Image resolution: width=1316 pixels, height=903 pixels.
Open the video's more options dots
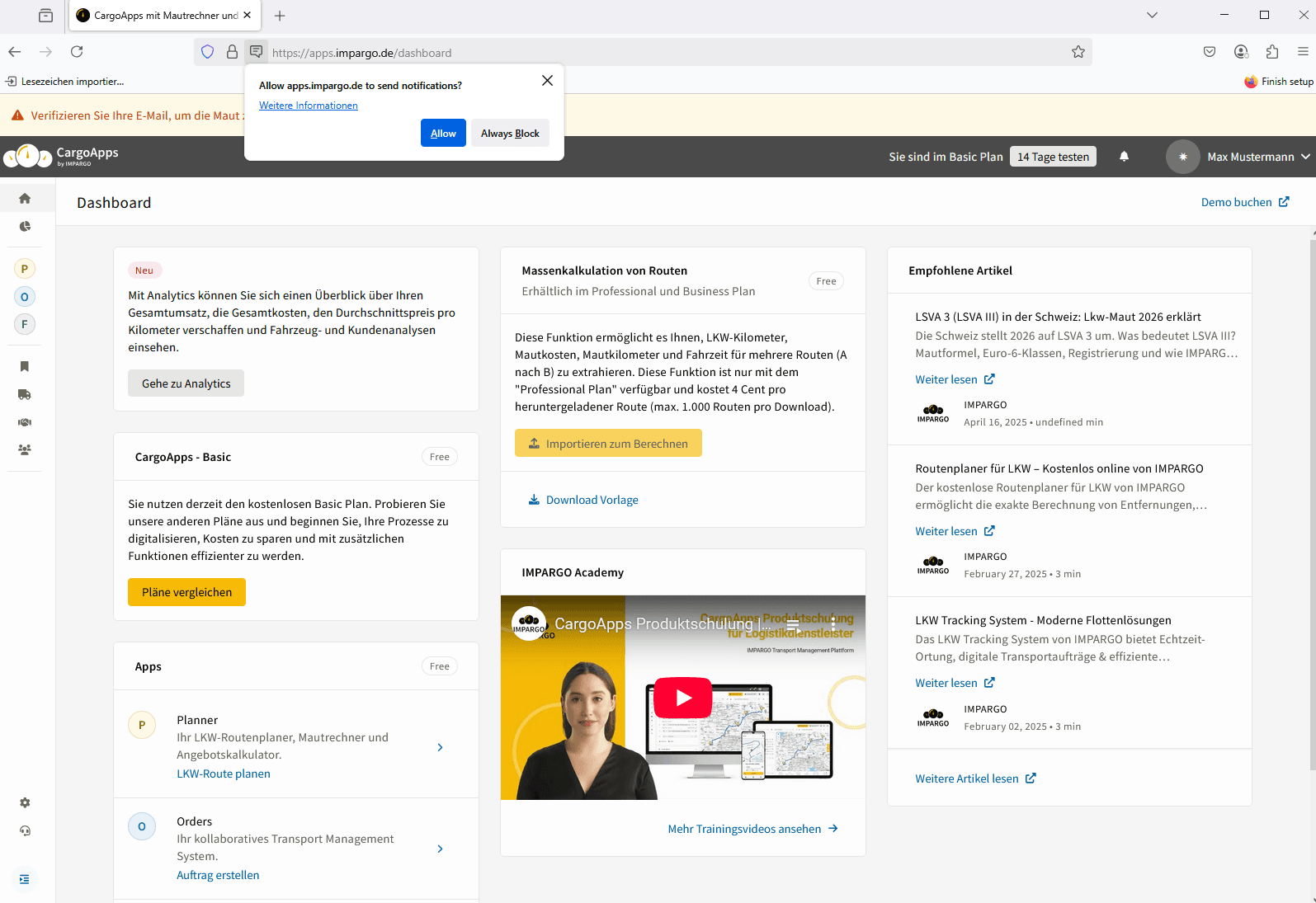click(833, 625)
